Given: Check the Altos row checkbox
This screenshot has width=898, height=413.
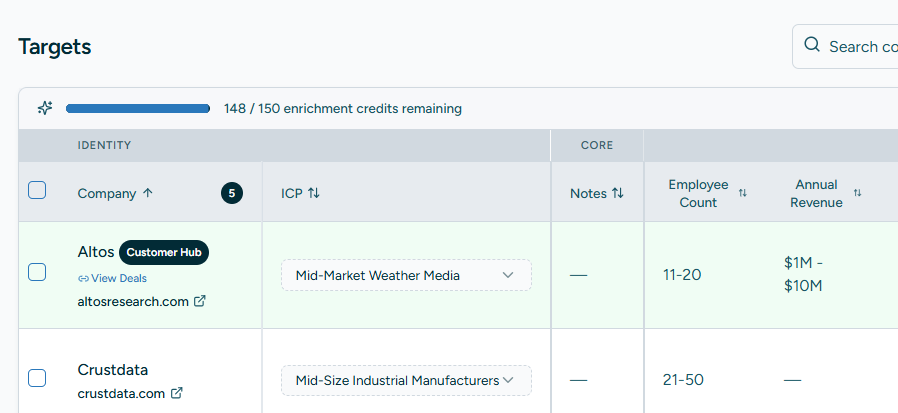Looking at the screenshot, I should pos(37,272).
